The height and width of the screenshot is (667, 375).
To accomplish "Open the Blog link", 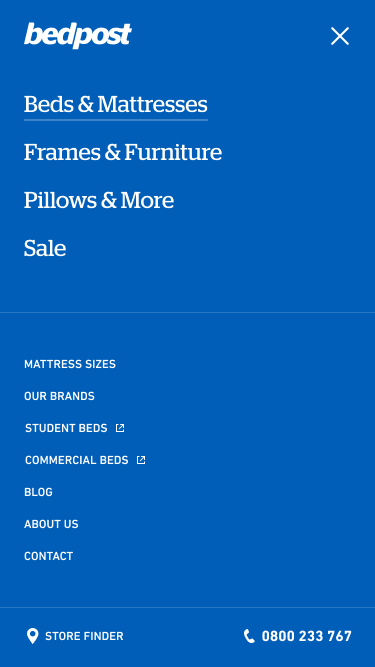I will click(x=38, y=492).
